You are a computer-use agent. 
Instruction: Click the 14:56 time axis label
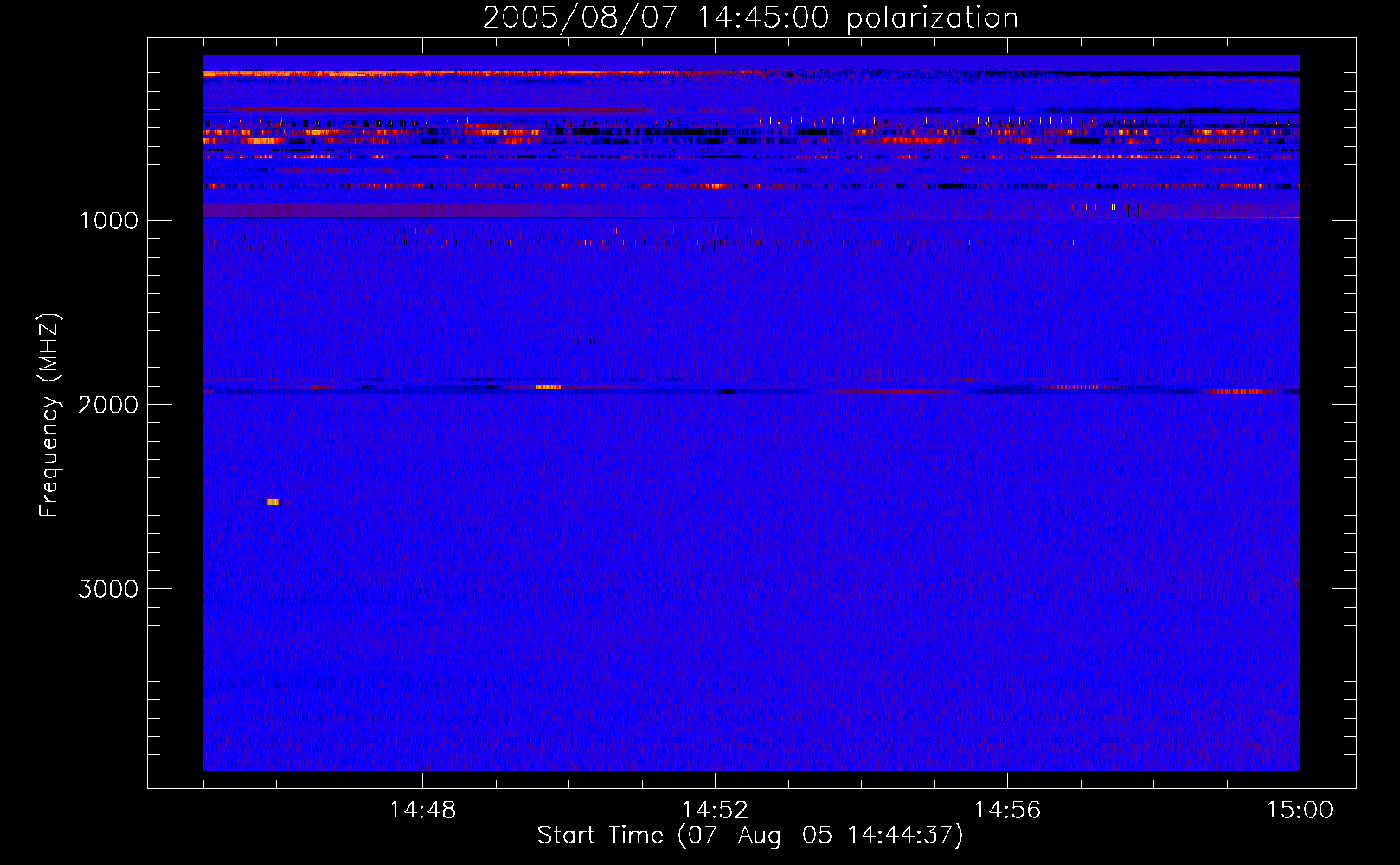click(1007, 811)
